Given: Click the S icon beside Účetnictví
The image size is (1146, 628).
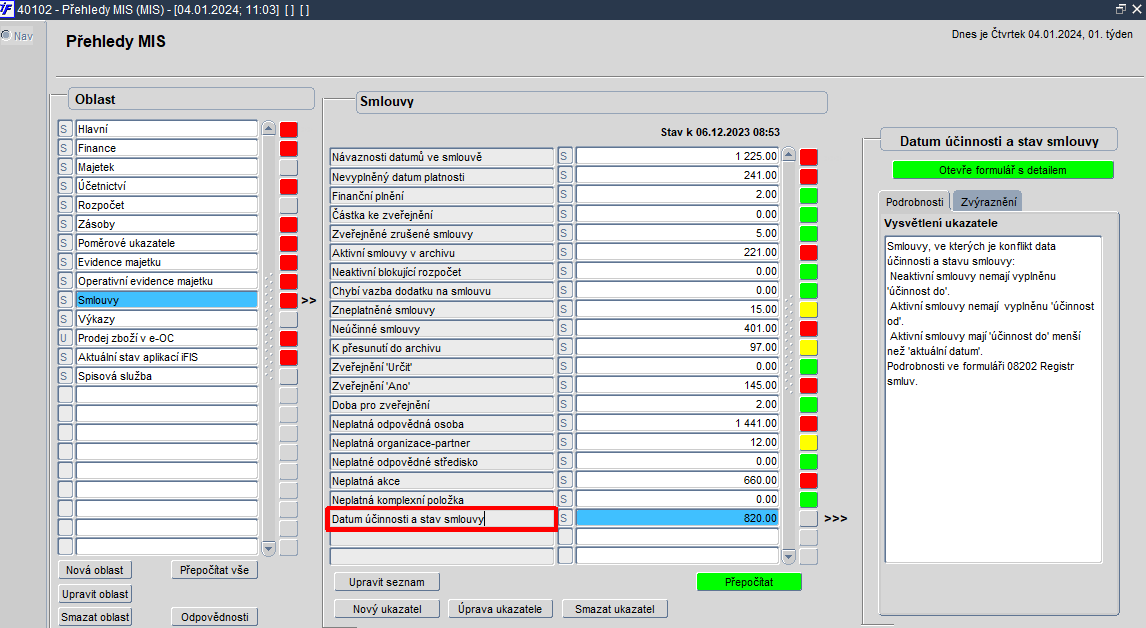Looking at the screenshot, I should click(x=64, y=186).
